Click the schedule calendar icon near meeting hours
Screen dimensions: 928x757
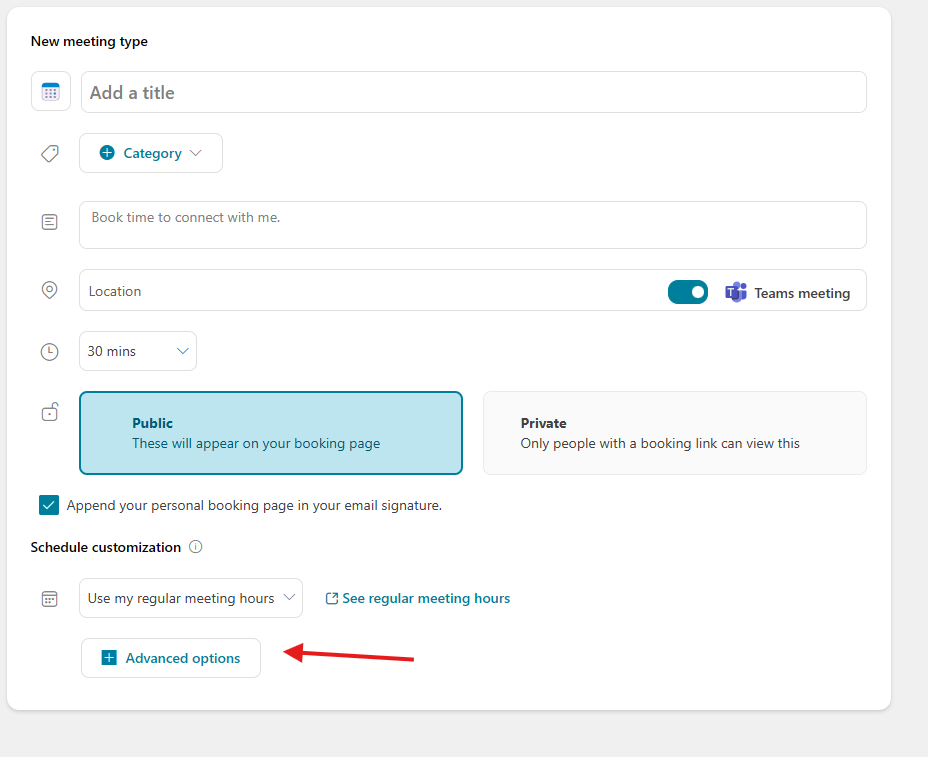[x=50, y=599]
